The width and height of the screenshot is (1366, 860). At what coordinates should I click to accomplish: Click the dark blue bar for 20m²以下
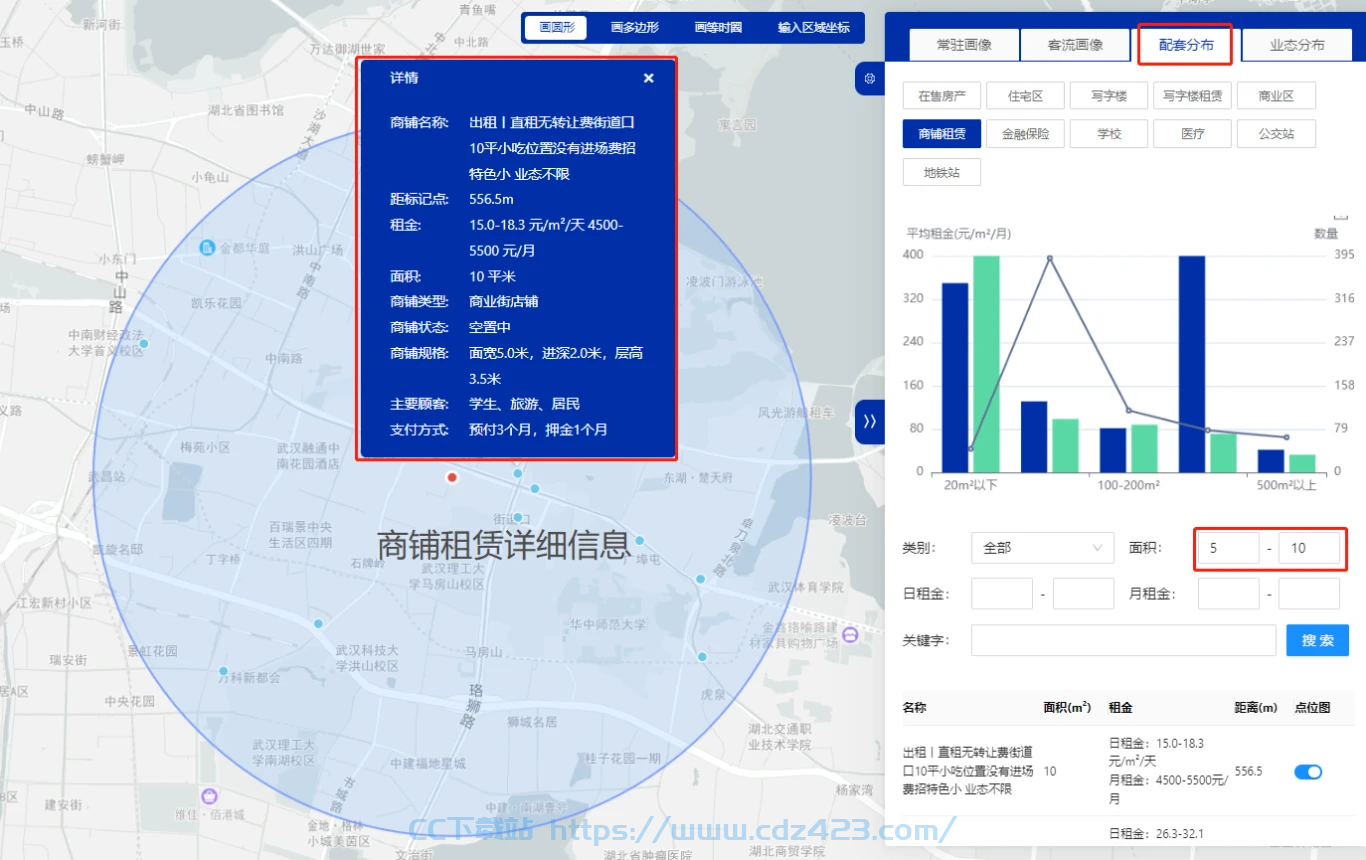(955, 378)
